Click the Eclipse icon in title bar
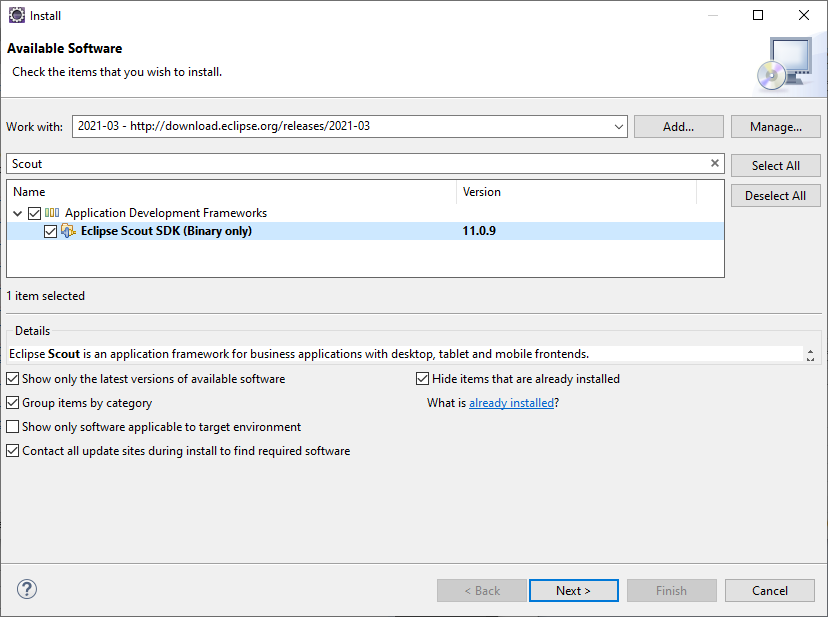The image size is (828, 617). (16, 15)
